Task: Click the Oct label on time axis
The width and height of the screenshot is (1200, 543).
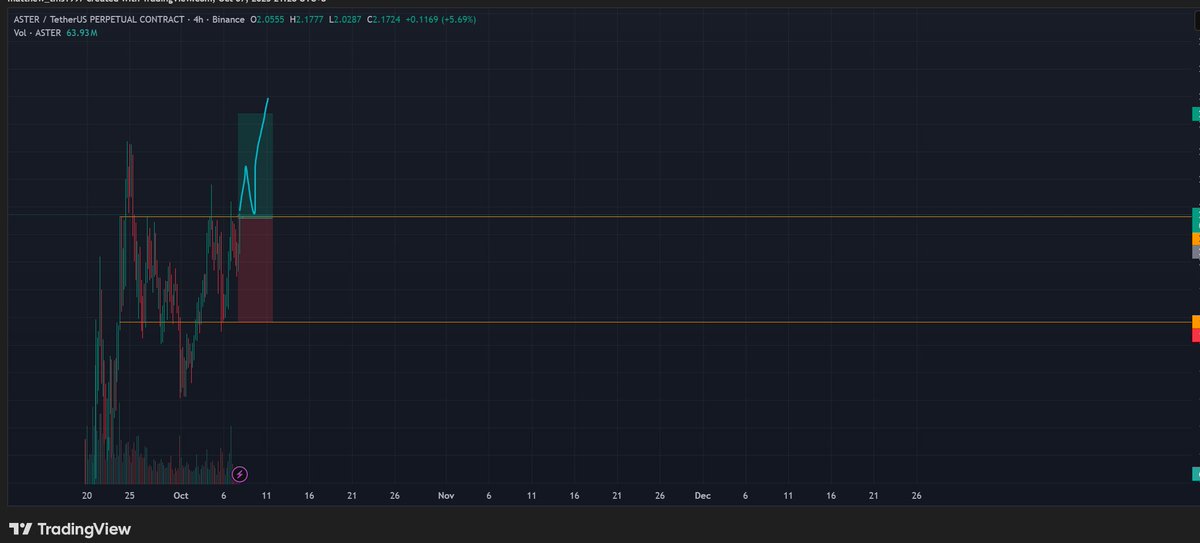Action: [x=180, y=495]
